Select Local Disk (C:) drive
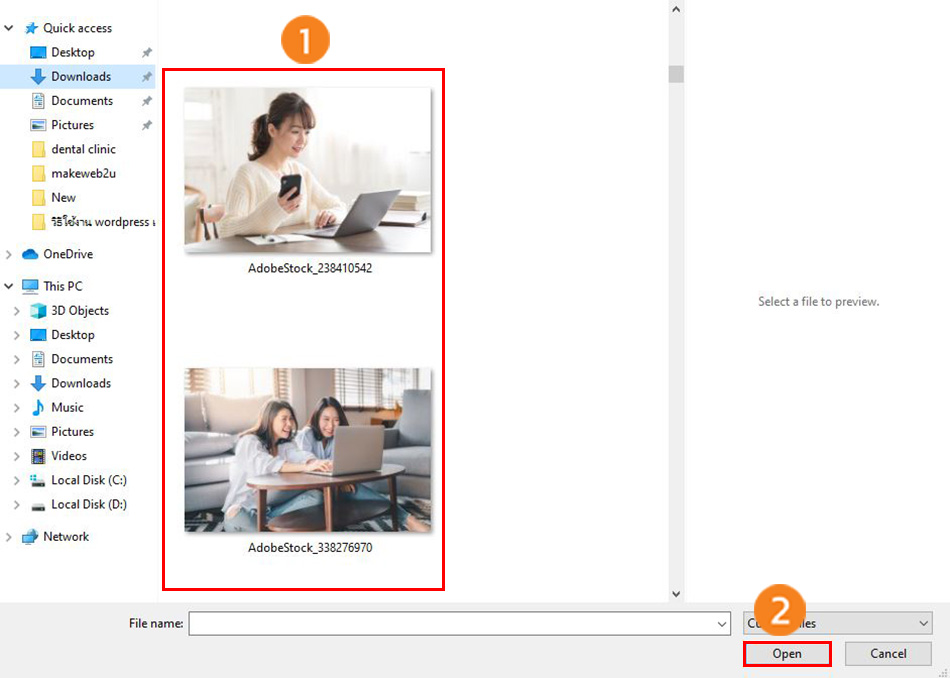Viewport: 950px width, 678px height. [x=88, y=480]
